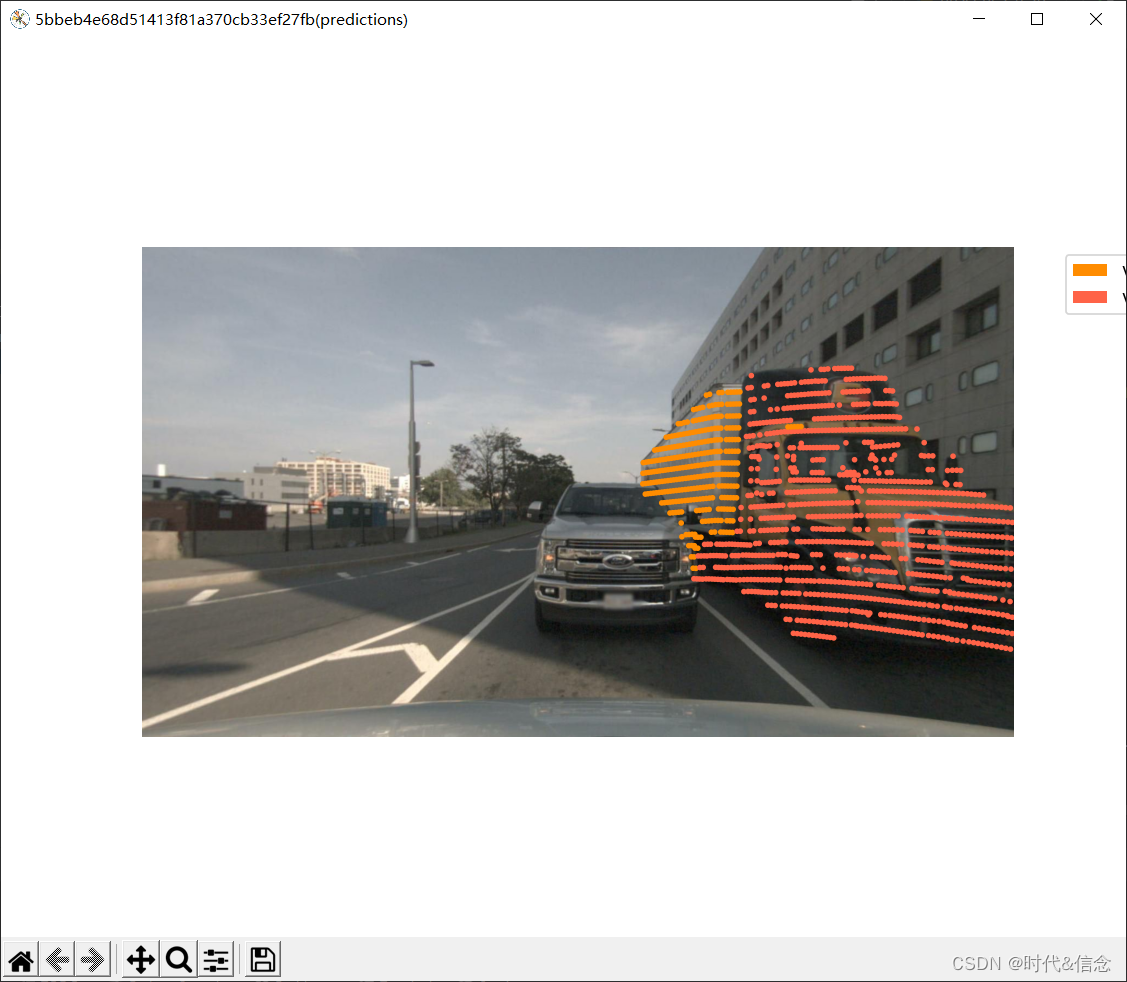Click the camera image in the plot
Screen dimensions: 1127x982
tap(578, 492)
